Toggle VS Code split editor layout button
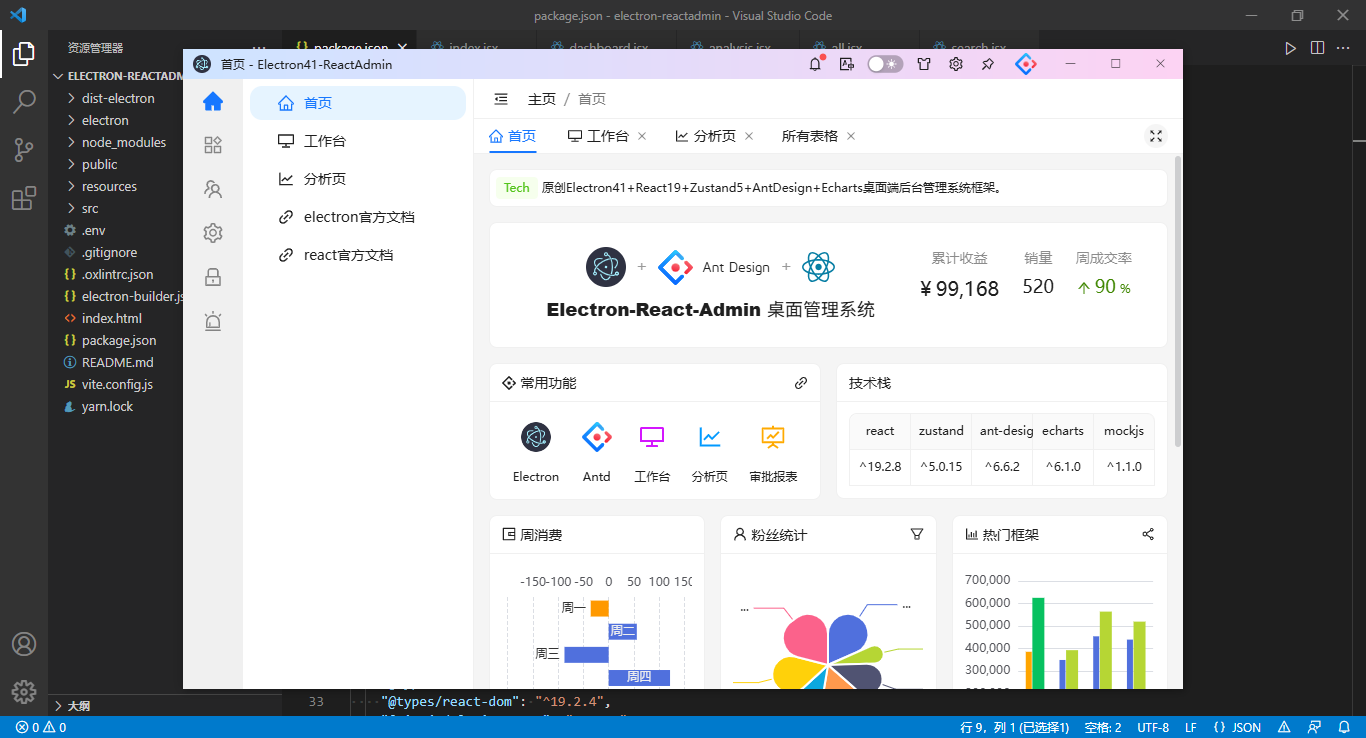Viewport: 1366px width, 738px height. (1318, 47)
